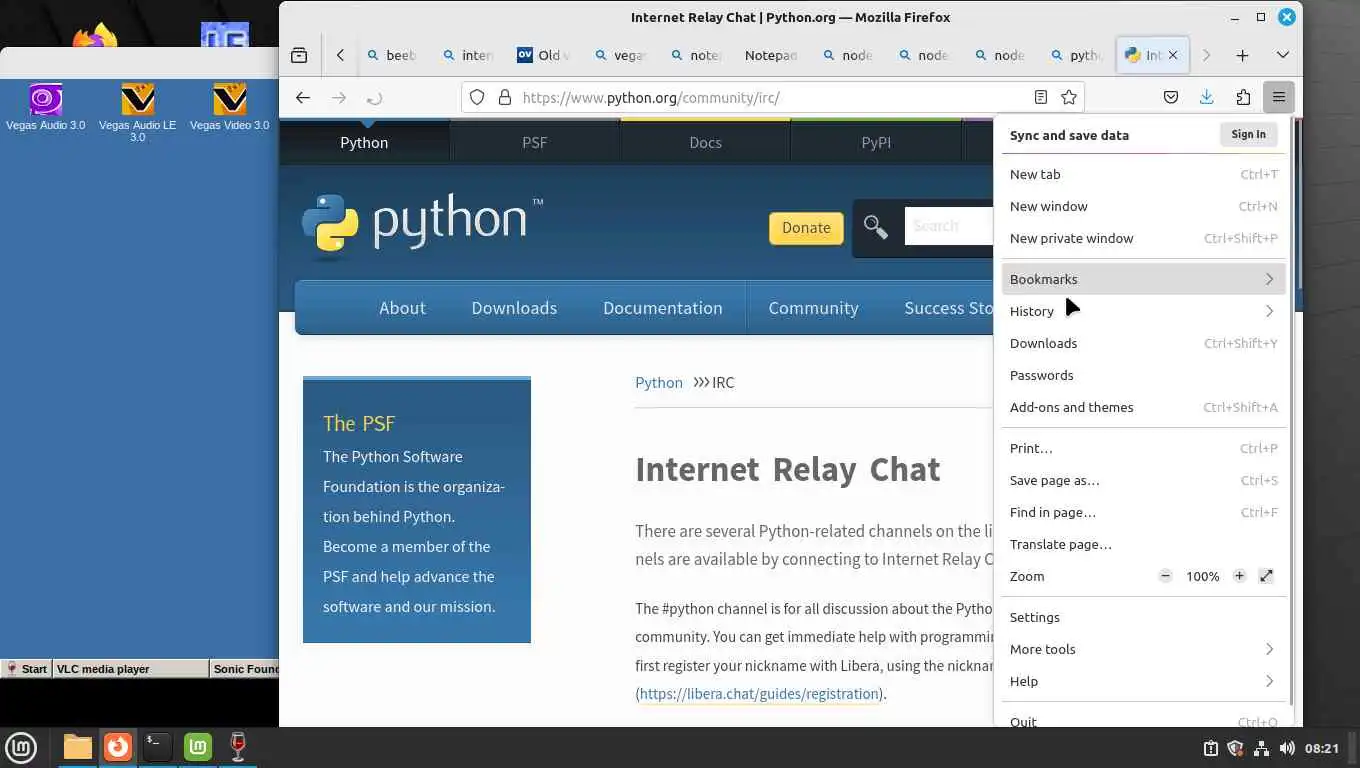Close the Internet Relay Chat tab

pos(1173,55)
